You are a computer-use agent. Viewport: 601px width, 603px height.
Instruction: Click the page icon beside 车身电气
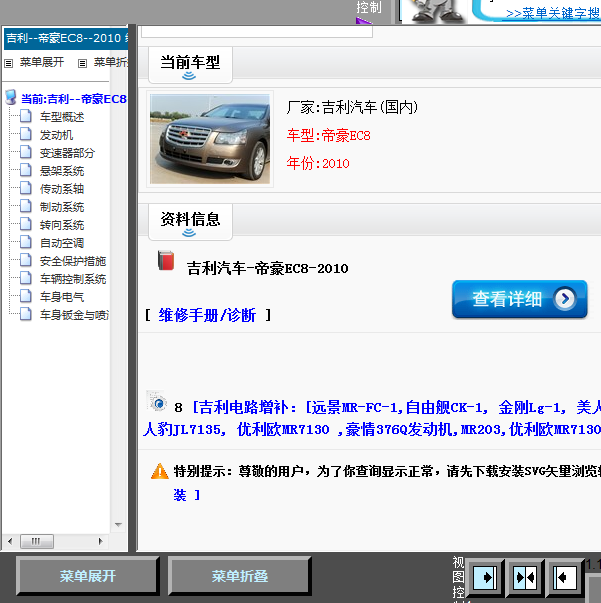tap(26, 296)
